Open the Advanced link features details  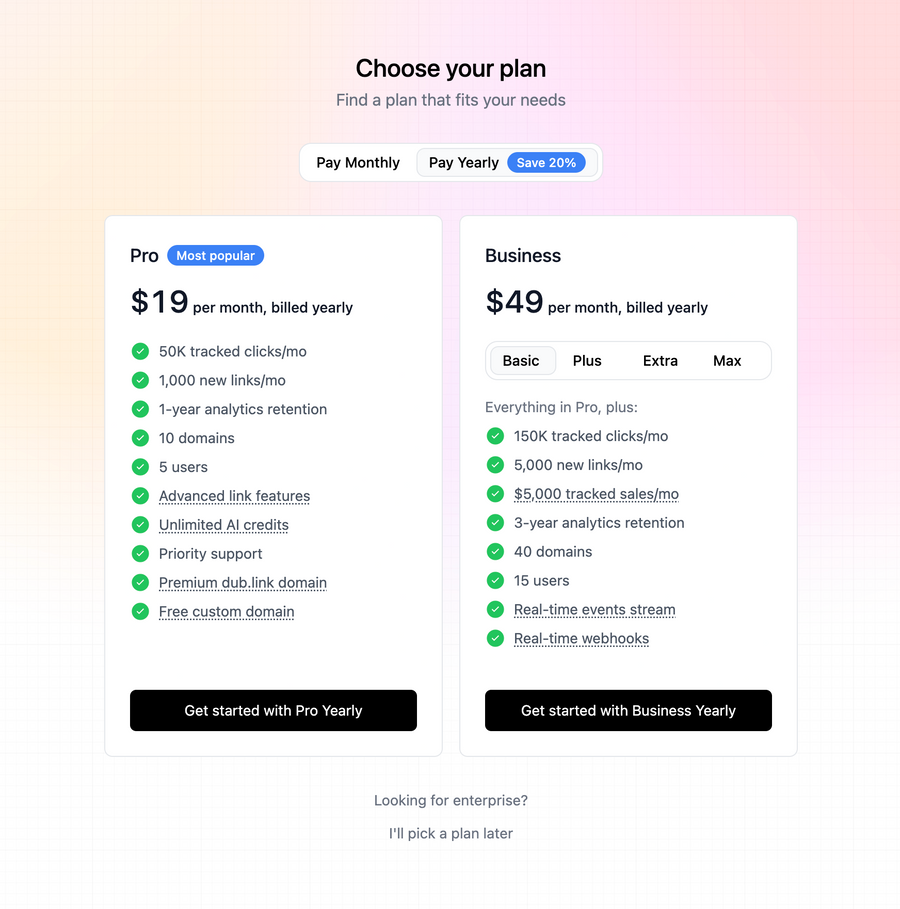coord(234,496)
